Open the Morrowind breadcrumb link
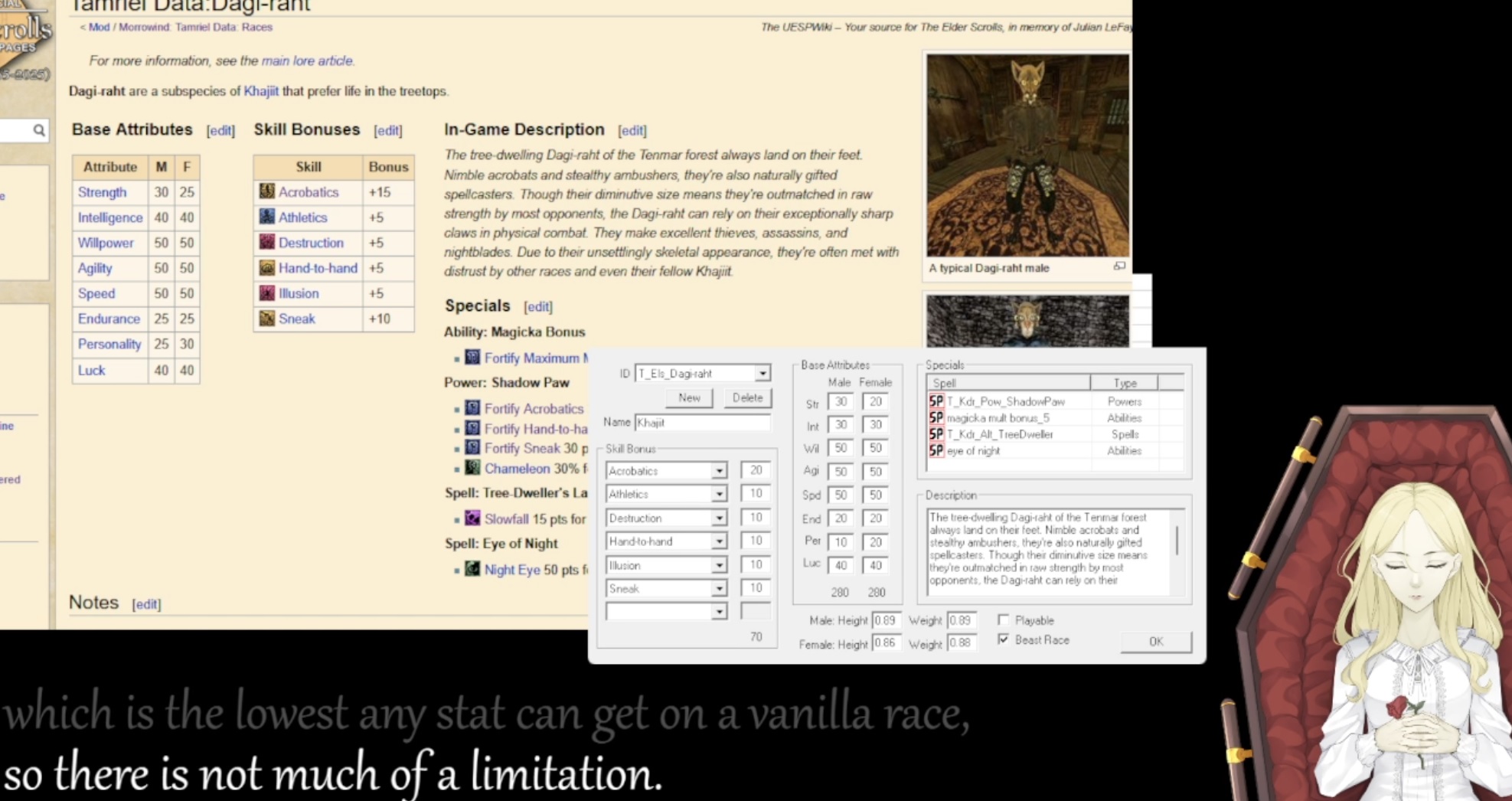The image size is (1512, 801). (144, 27)
